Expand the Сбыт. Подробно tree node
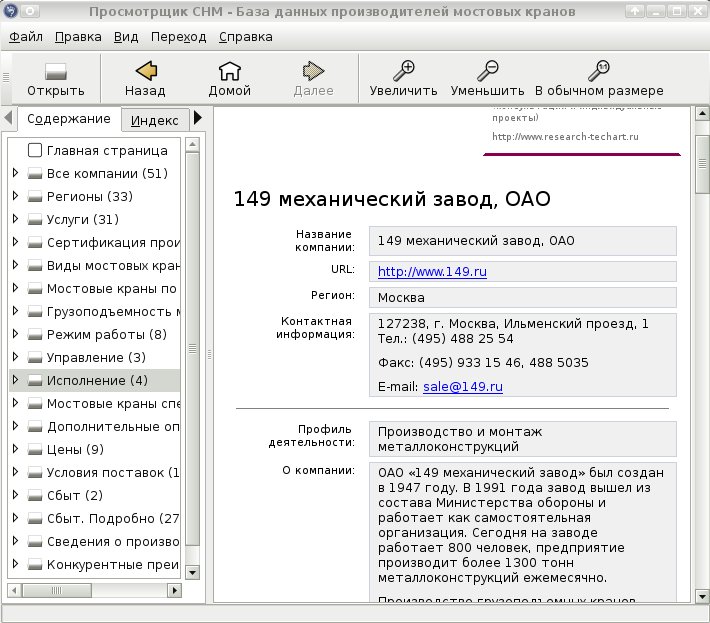The width and height of the screenshot is (710, 623). [15, 518]
